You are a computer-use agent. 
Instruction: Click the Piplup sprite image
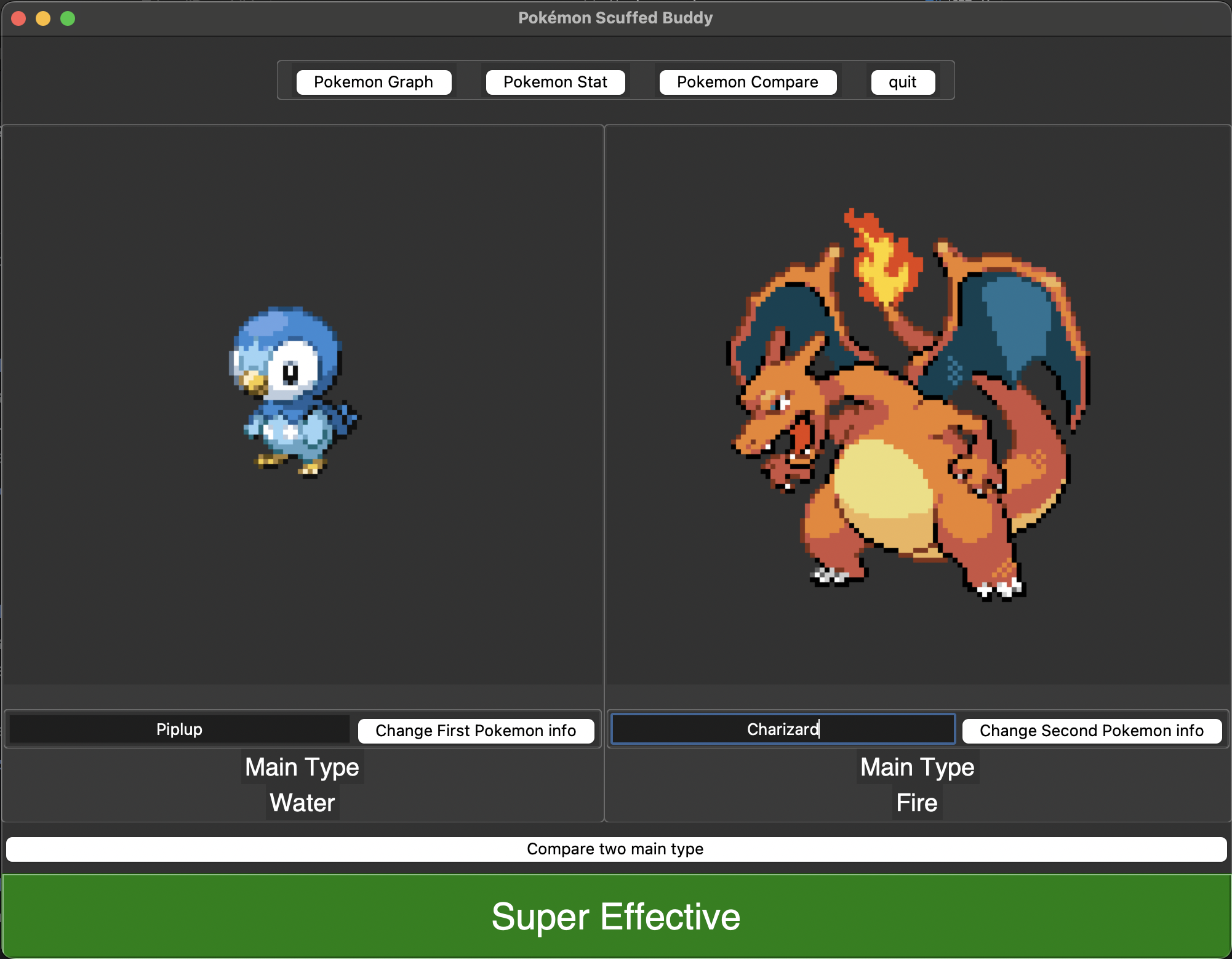pos(294,392)
